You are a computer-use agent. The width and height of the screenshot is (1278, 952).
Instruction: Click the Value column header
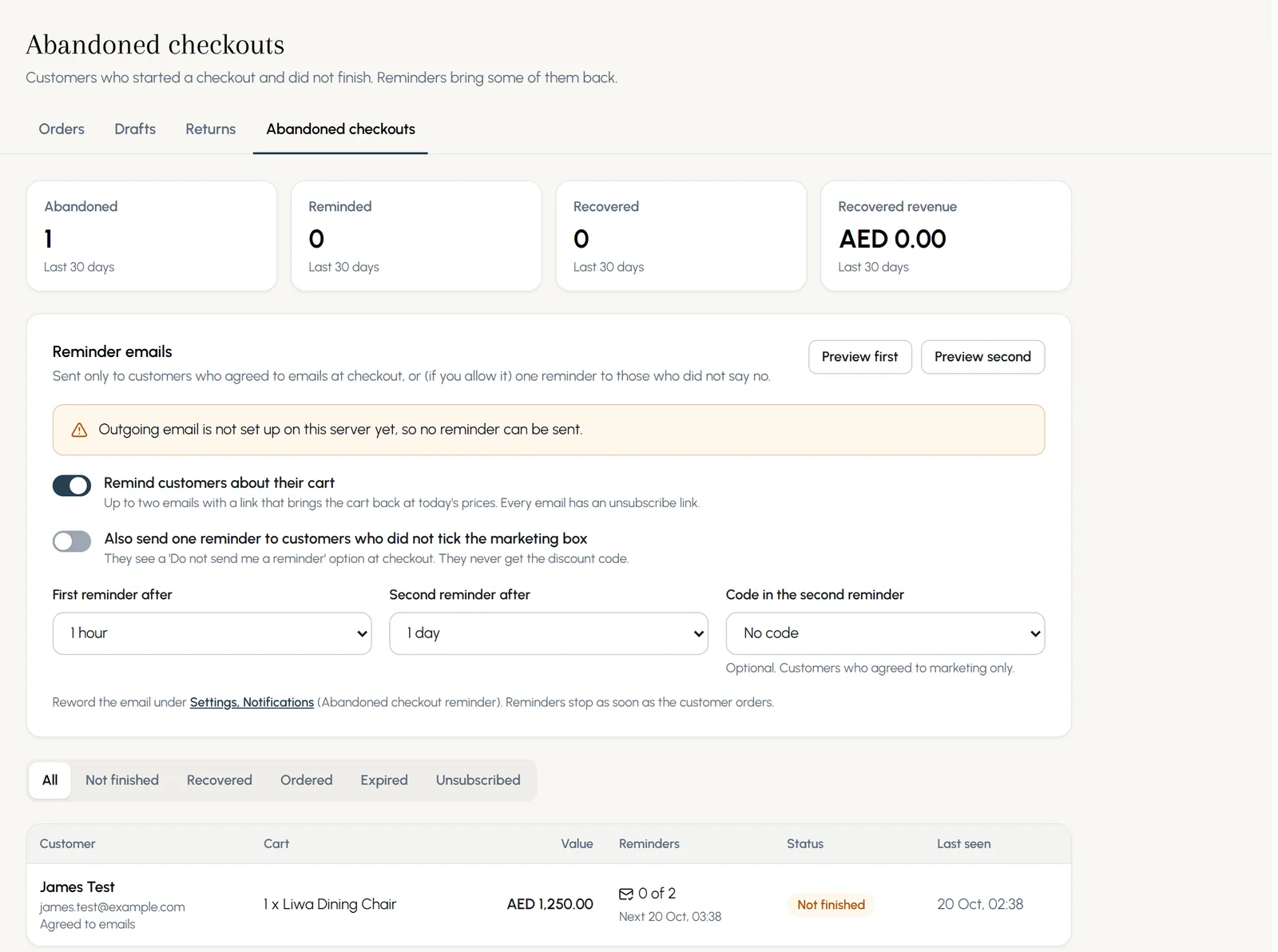(x=577, y=844)
